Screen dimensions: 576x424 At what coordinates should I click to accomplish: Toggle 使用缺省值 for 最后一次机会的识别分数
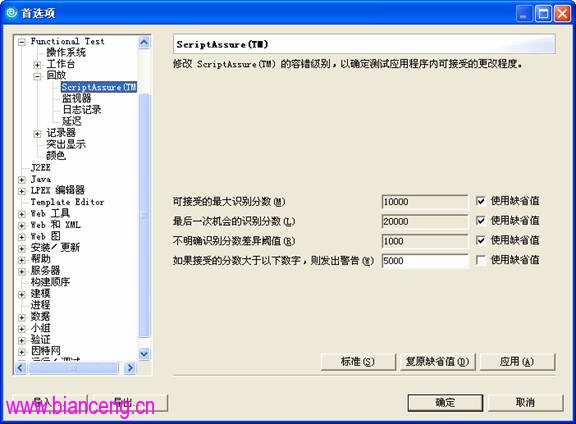480,220
